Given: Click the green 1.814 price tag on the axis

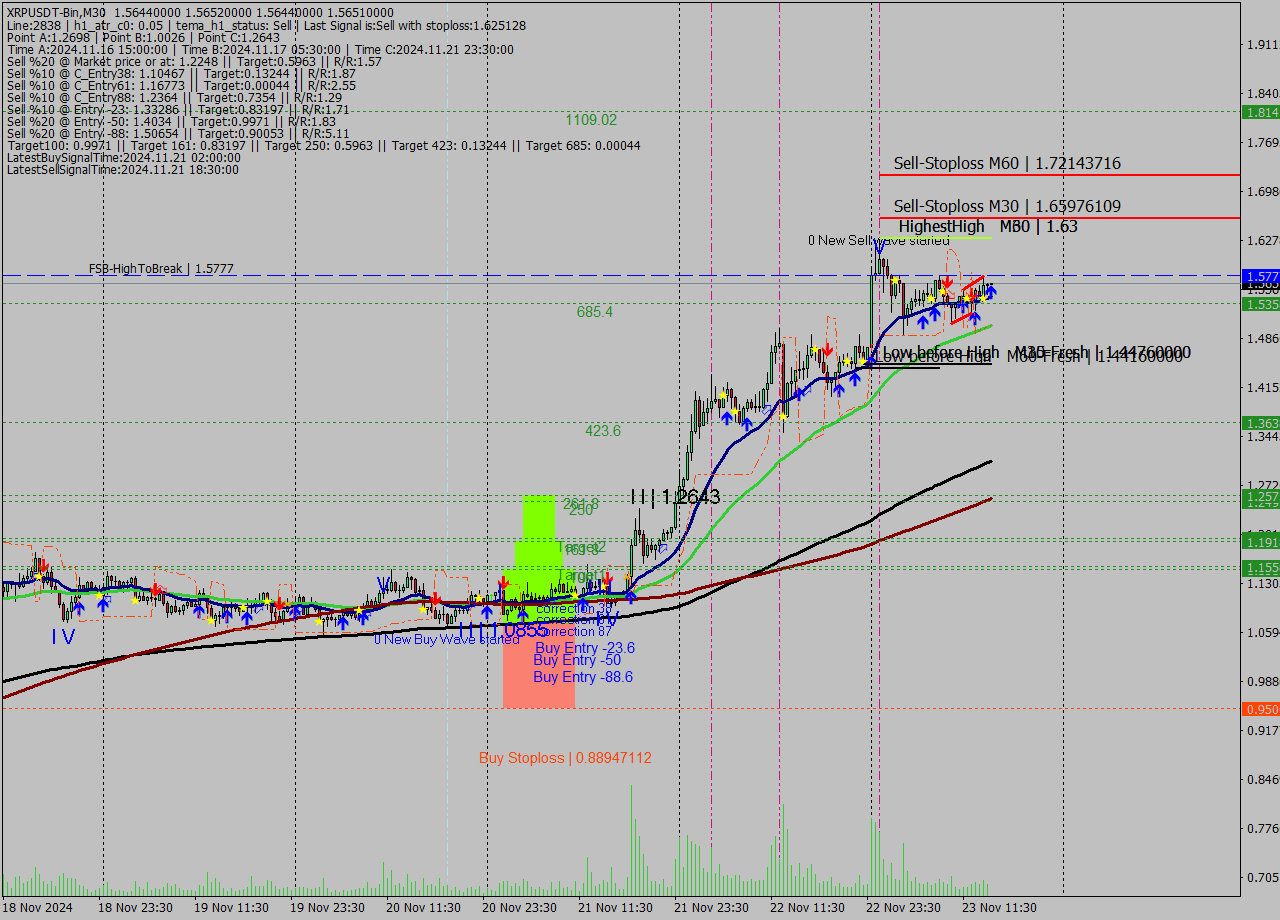Looking at the screenshot, I should 1261,112.
